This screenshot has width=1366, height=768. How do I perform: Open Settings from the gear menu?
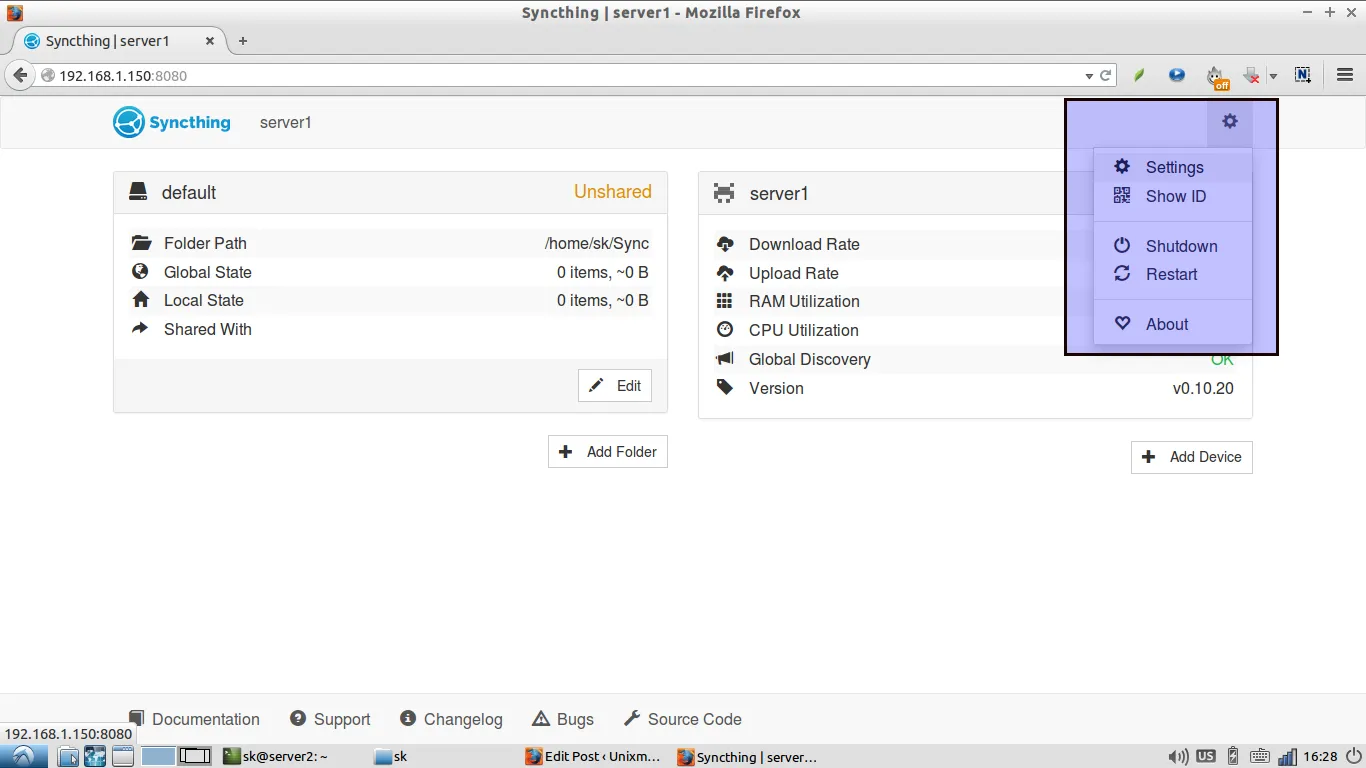point(1173,167)
